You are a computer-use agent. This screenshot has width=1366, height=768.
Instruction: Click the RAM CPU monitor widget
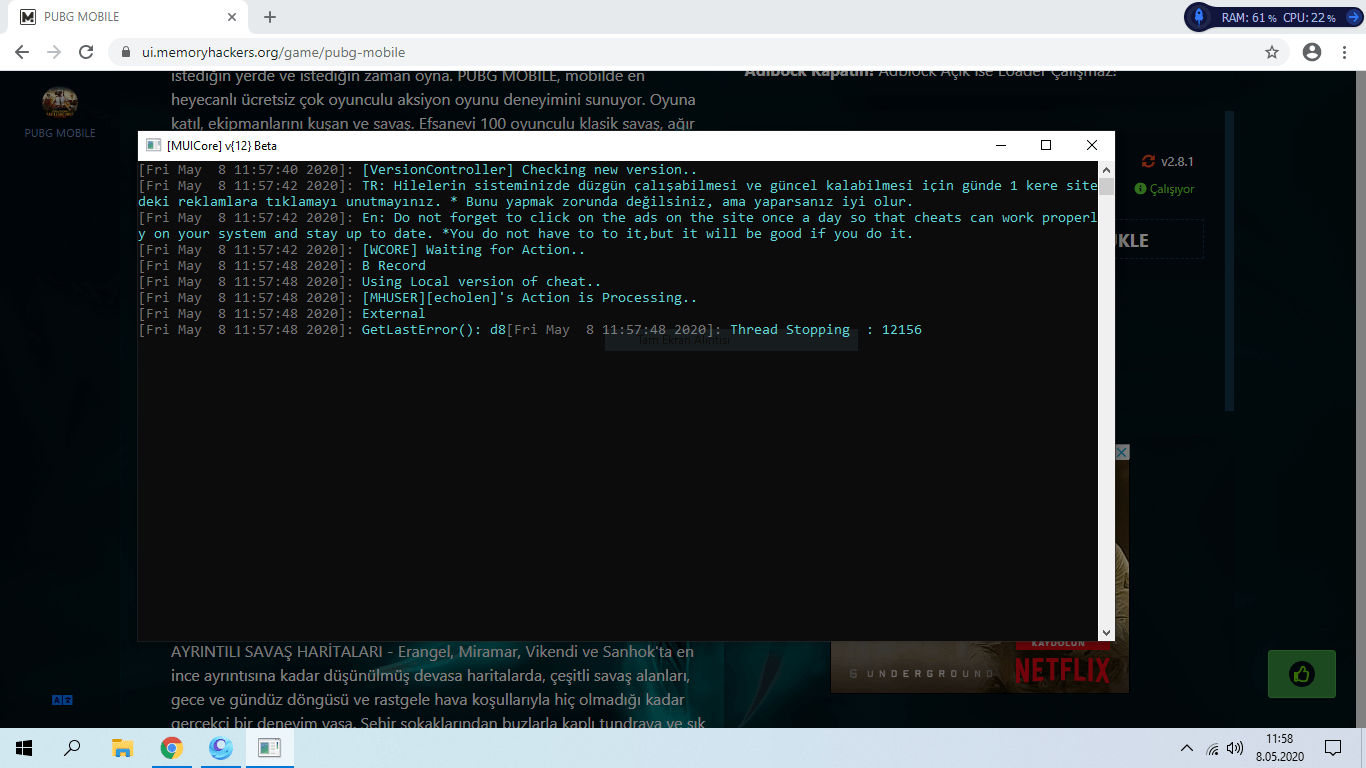pos(1274,17)
